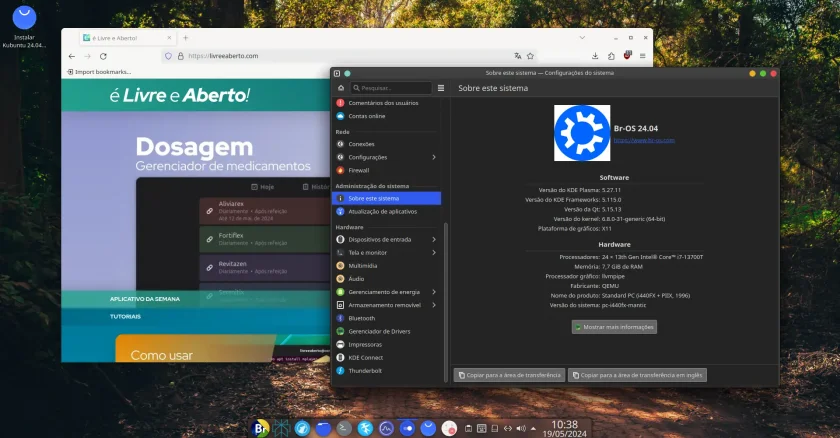Open the Instalar Kubuntu 24.04 desktop icon

[x=24, y=26]
